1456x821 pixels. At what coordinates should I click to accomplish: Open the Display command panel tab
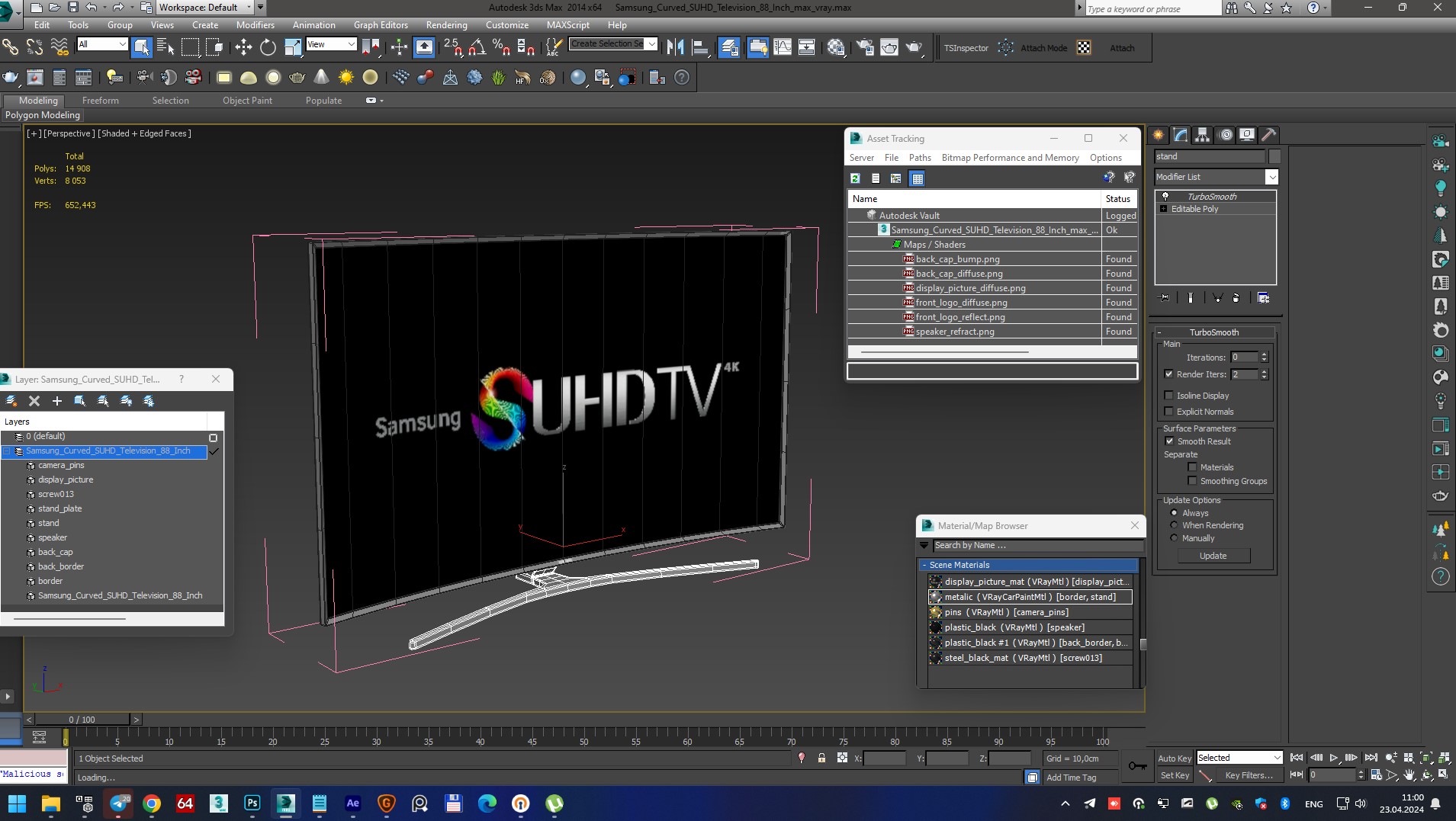(1246, 135)
